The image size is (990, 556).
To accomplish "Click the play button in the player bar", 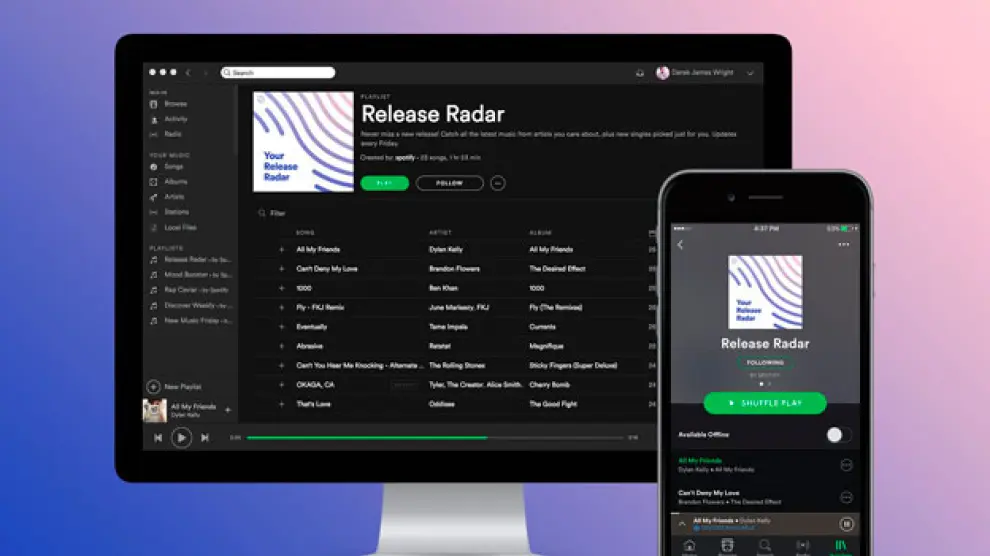I will [181, 437].
